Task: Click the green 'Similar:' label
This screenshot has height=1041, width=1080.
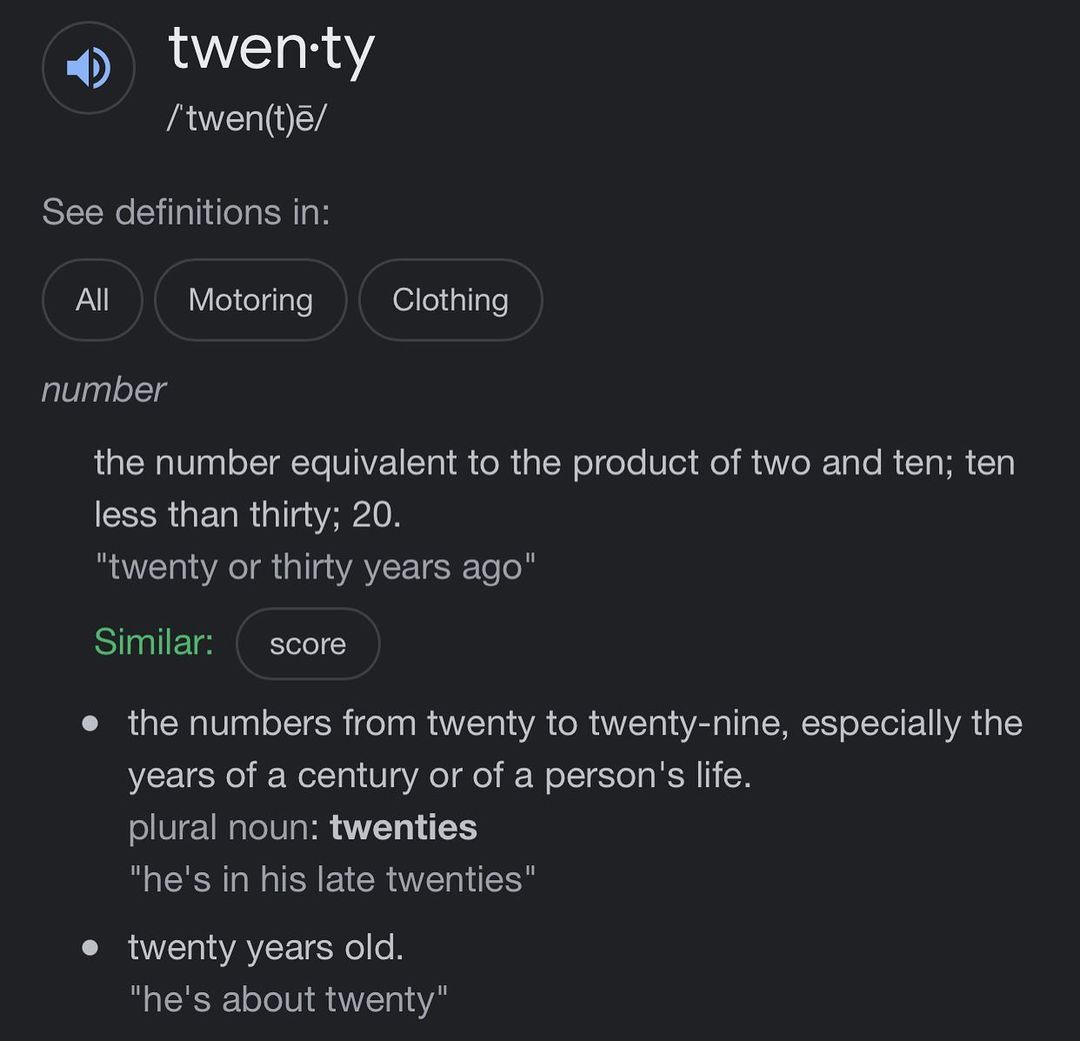Action: (154, 642)
